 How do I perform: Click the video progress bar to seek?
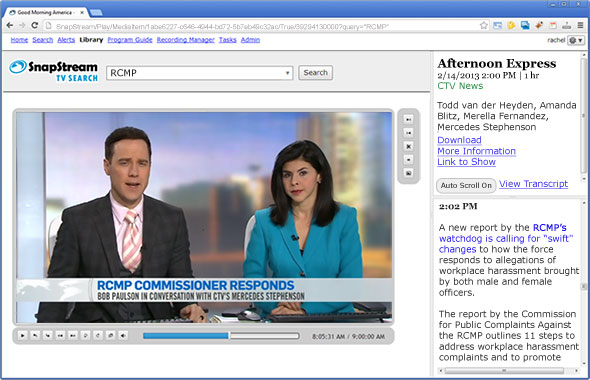pyautogui.click(x=221, y=336)
